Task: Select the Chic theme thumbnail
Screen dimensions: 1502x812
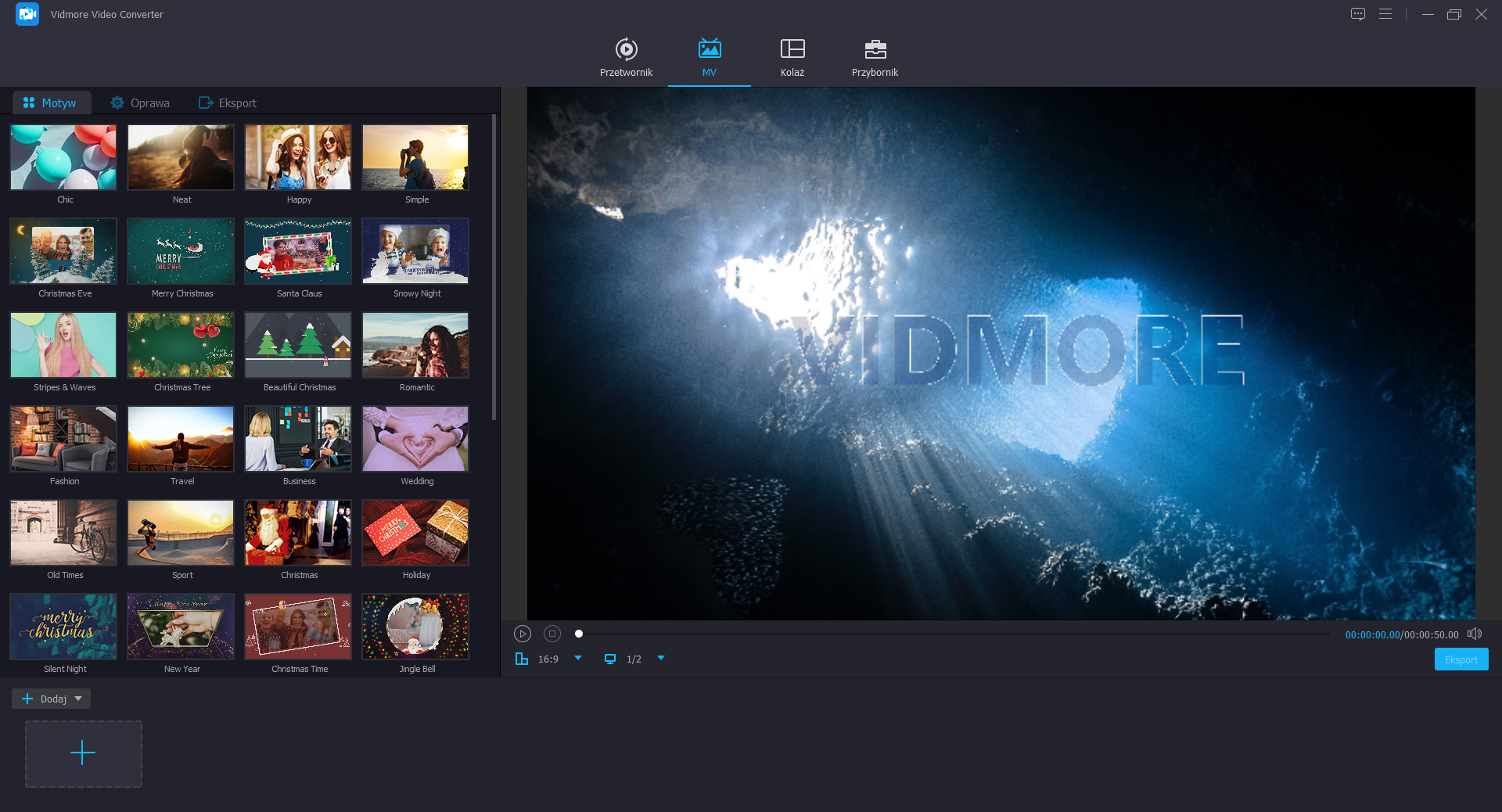Action: [63, 157]
